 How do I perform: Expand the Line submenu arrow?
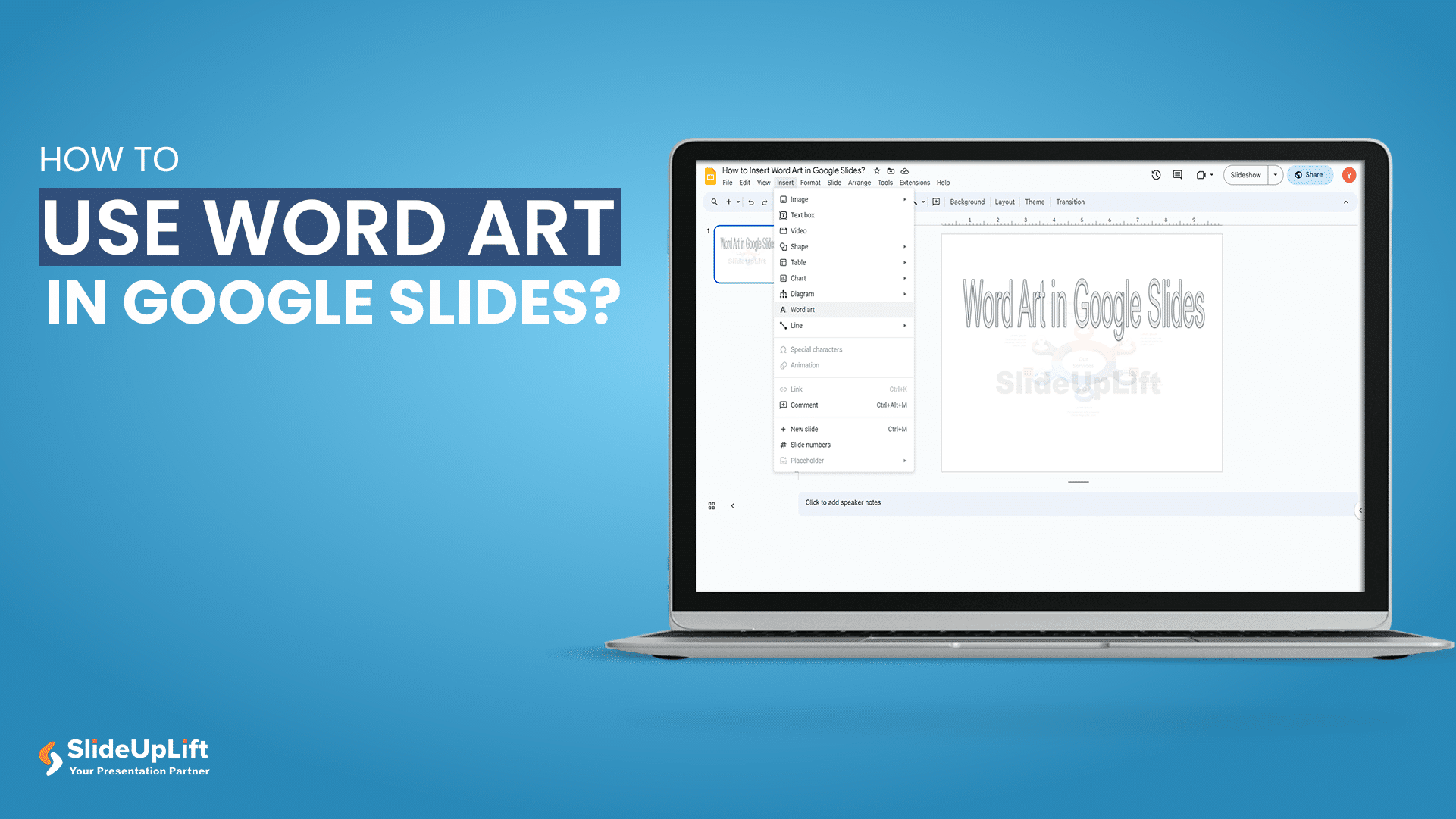pyautogui.click(x=904, y=325)
